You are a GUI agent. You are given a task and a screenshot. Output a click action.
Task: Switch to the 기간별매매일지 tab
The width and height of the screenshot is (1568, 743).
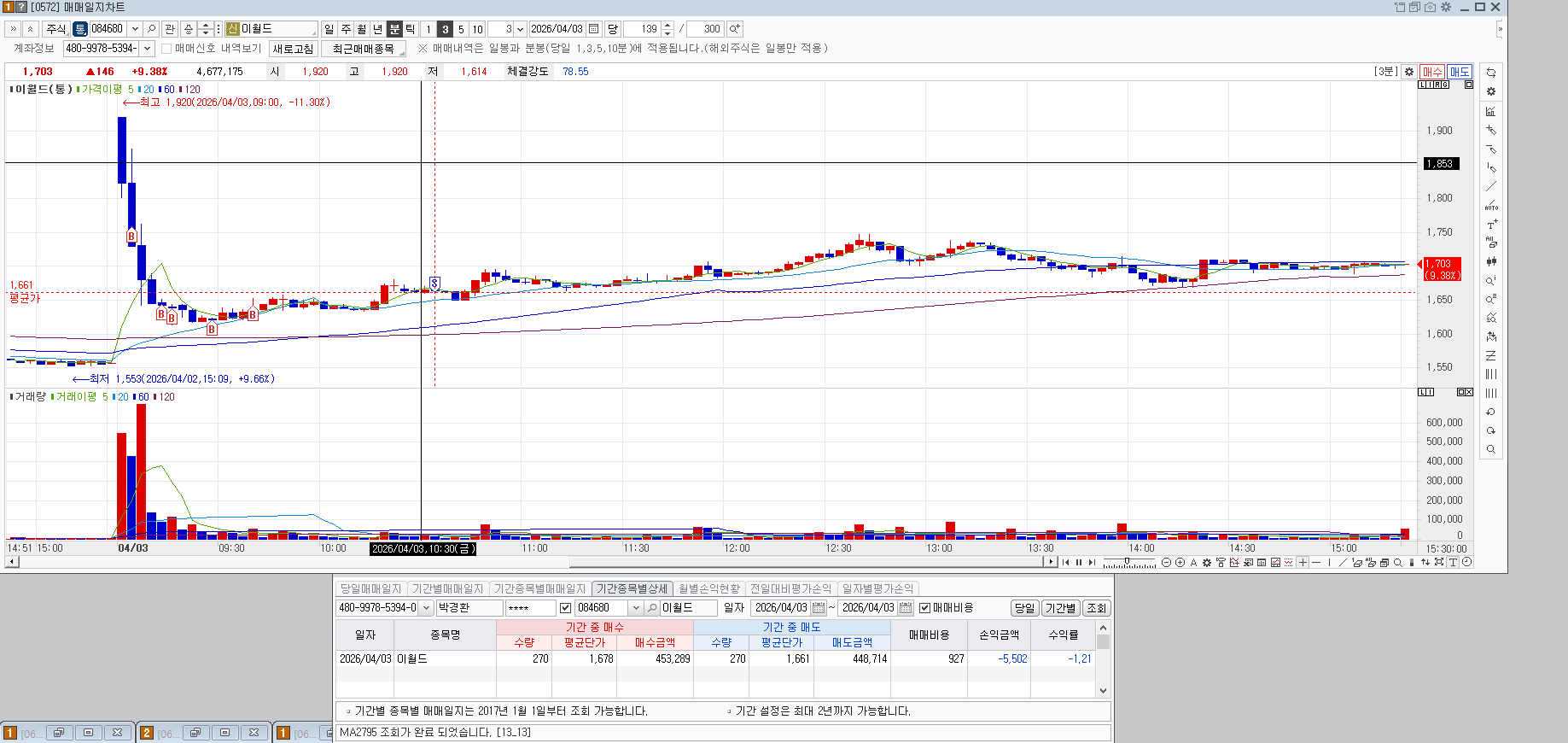tap(447, 588)
